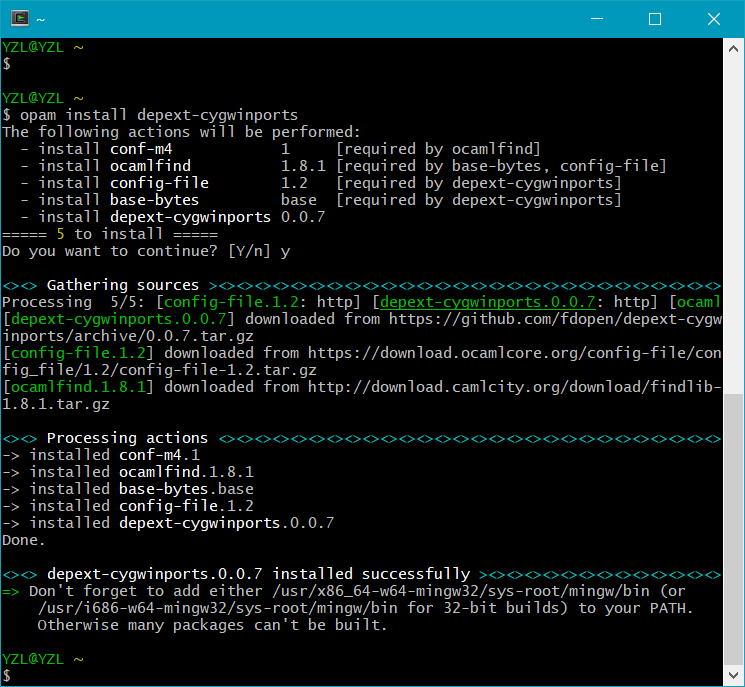Click 'installed config-file.1.2' line
Image resolution: width=745 pixels, height=687 pixels.
point(128,506)
